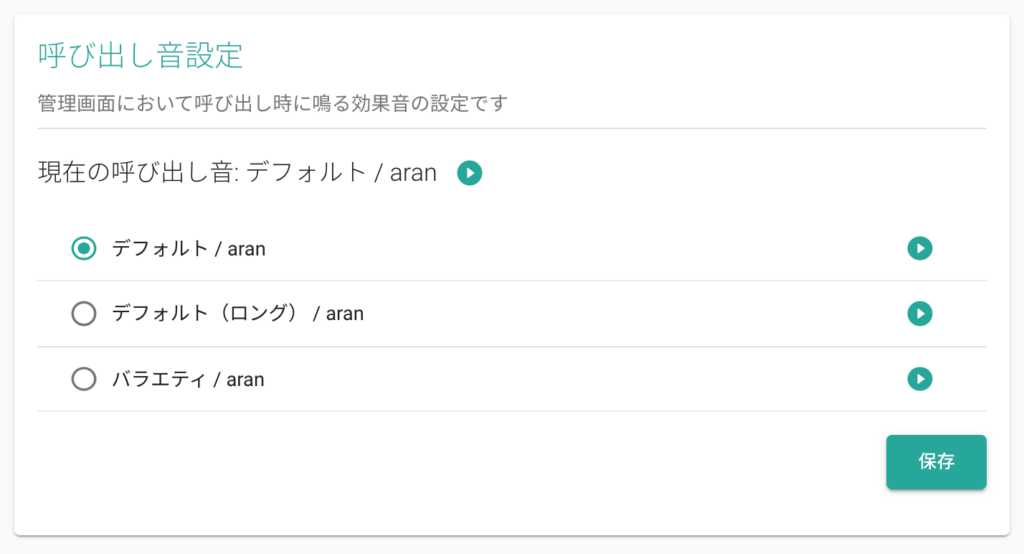Click the 呼び出し音設定 heading
1024x554 pixels.
coord(140,56)
